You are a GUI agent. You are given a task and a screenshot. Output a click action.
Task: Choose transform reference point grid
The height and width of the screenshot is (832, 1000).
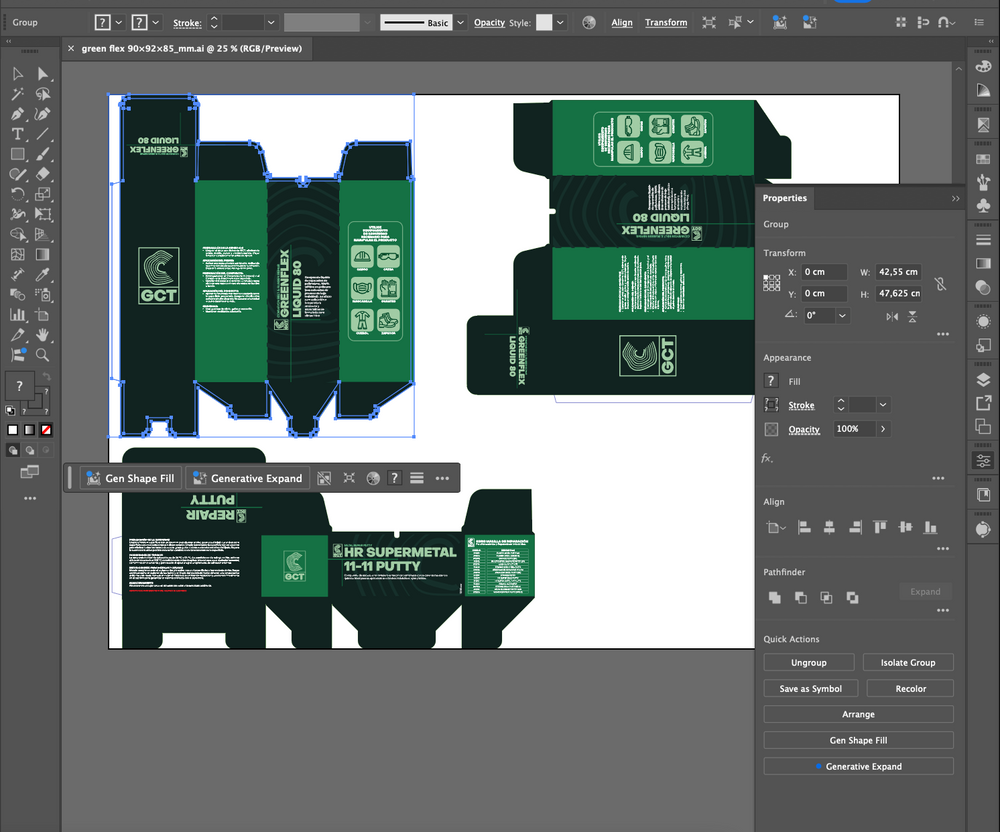771,282
